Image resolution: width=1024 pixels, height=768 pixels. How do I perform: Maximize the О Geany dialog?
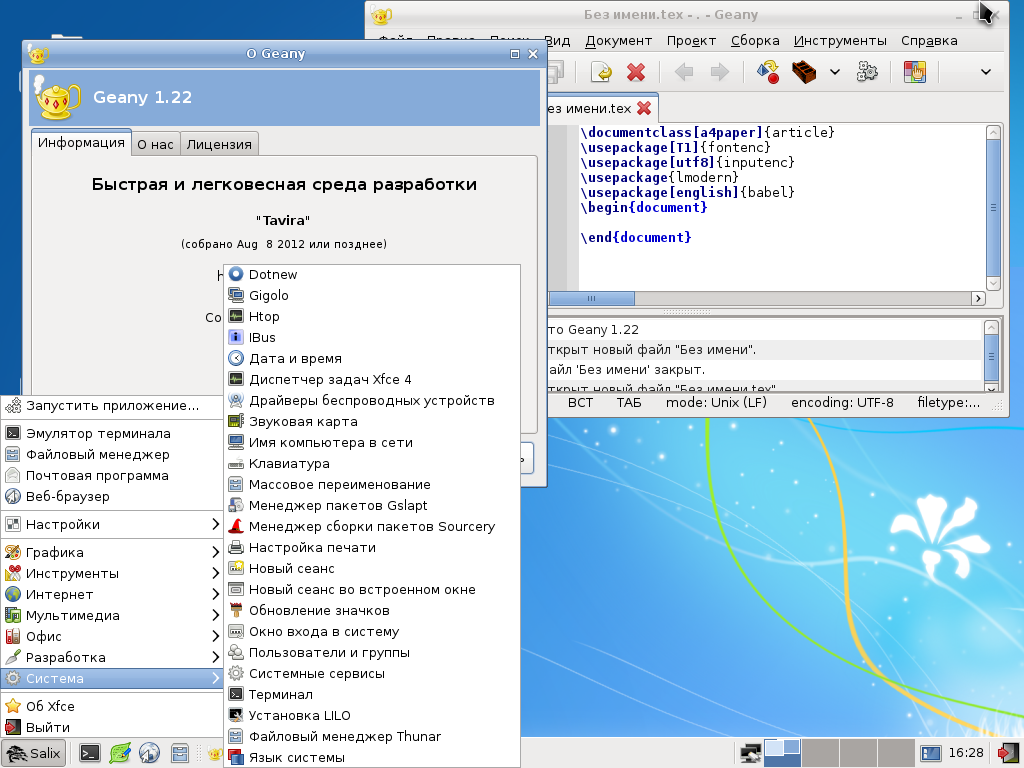[x=515, y=54]
